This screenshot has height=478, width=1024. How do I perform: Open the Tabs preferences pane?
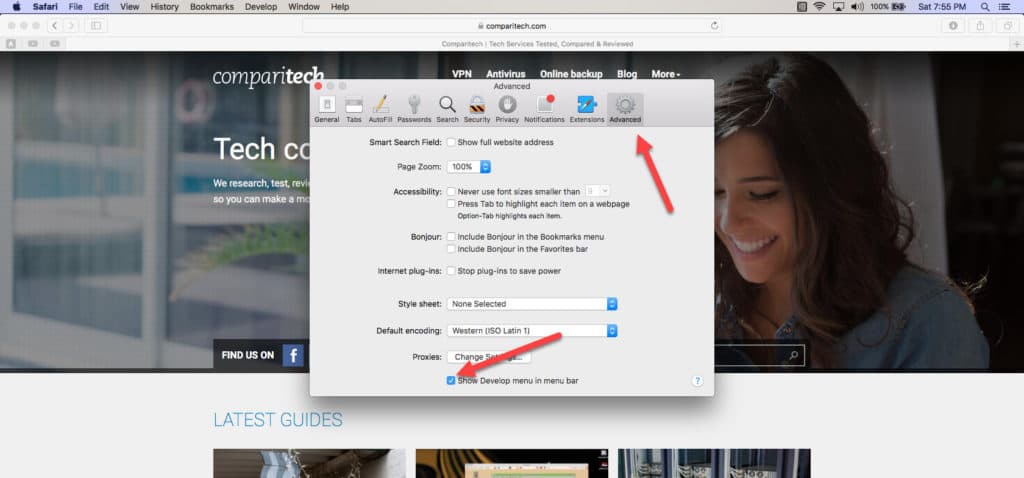pos(354,109)
